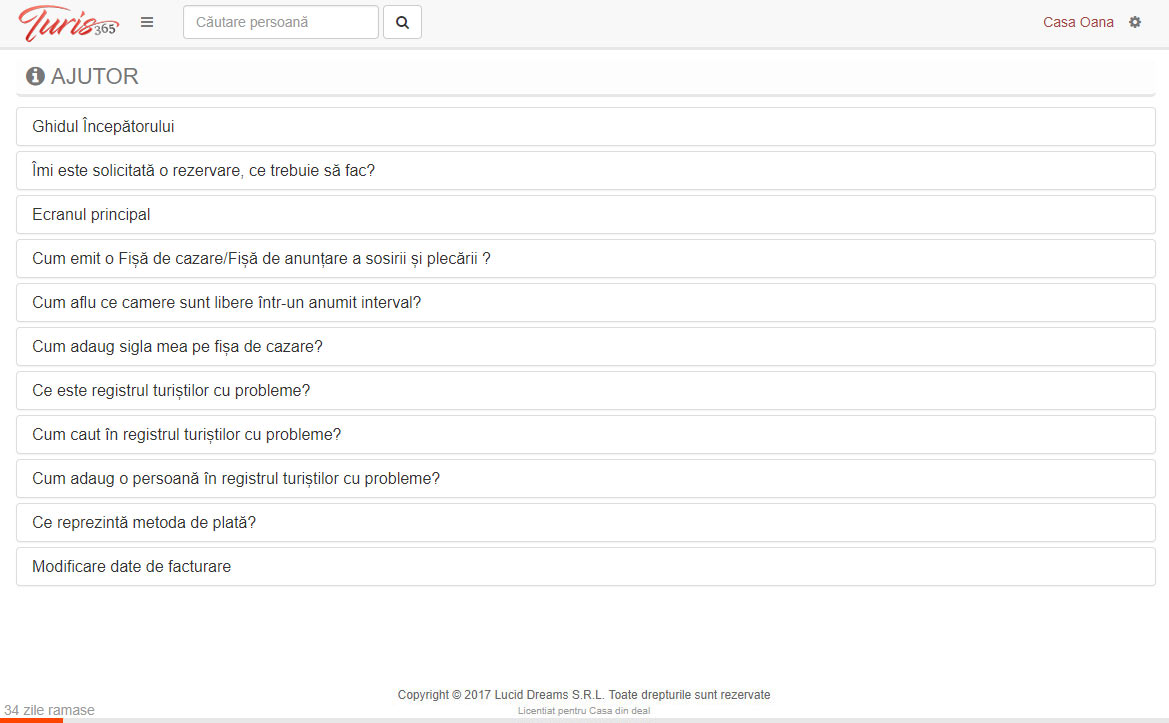Expand Modificare date de facturare section
The height and width of the screenshot is (723, 1169).
pos(586,566)
